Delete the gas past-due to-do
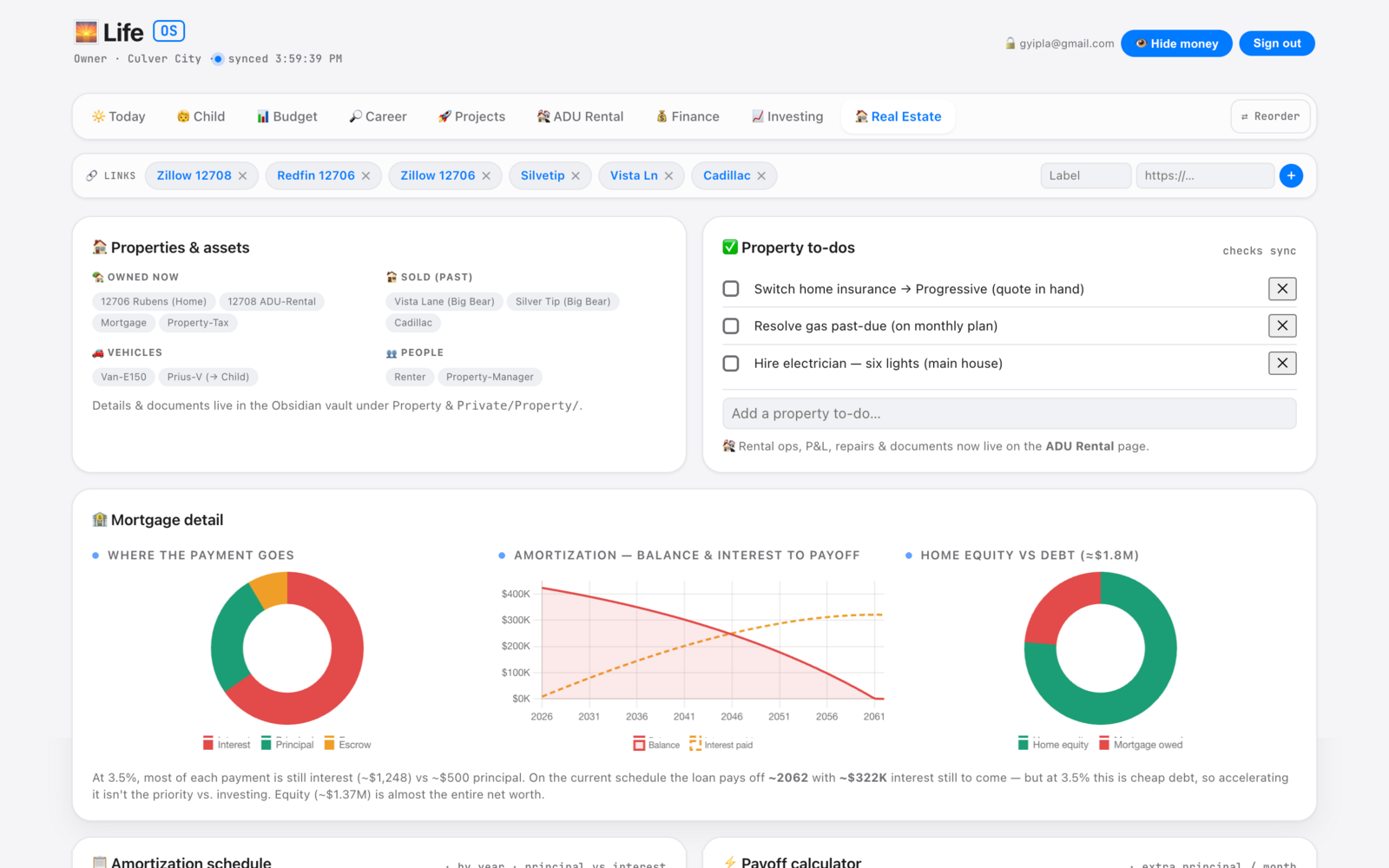 [1282, 325]
